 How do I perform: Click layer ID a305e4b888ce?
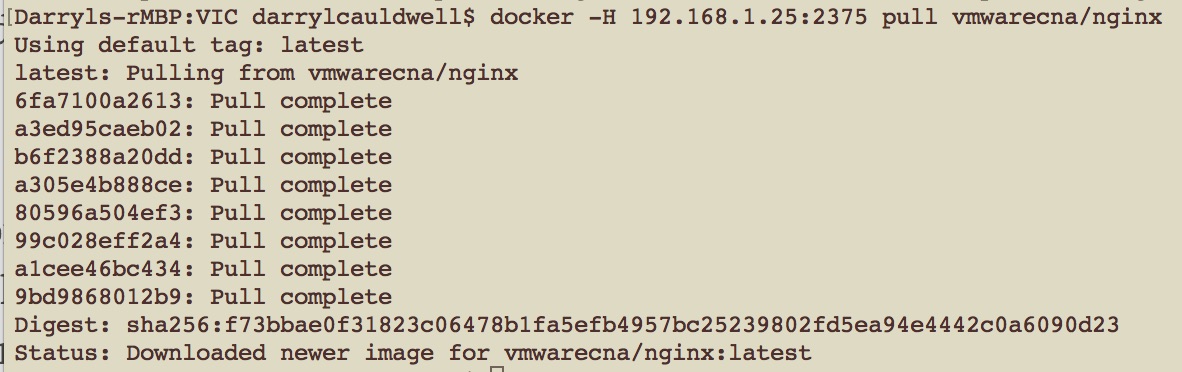click(x=98, y=185)
